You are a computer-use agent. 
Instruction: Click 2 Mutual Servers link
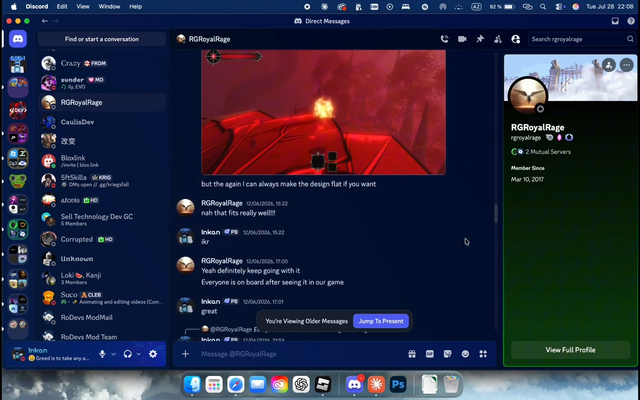coord(548,152)
